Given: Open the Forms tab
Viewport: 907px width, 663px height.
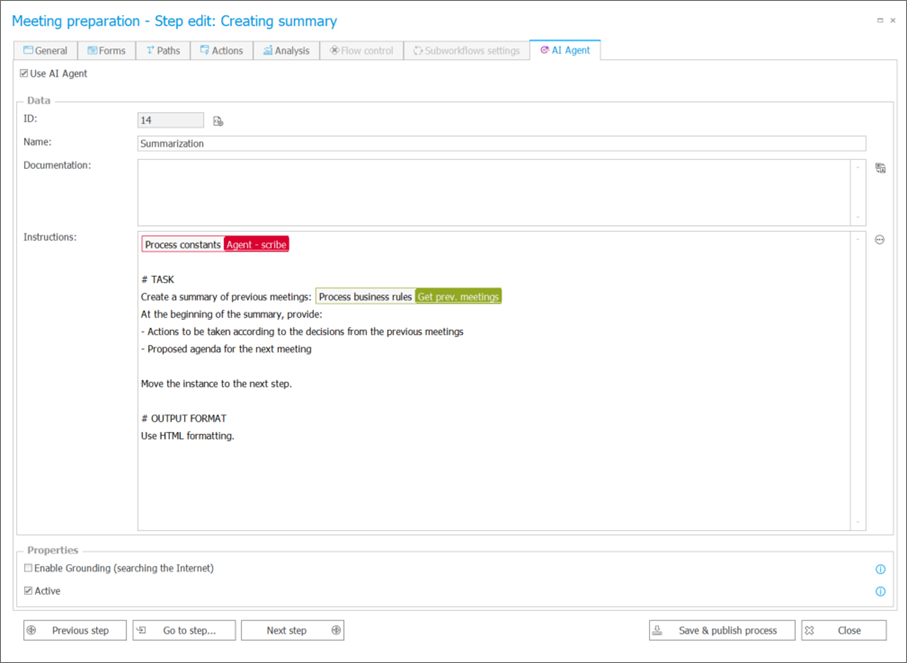Looking at the screenshot, I should coord(106,51).
